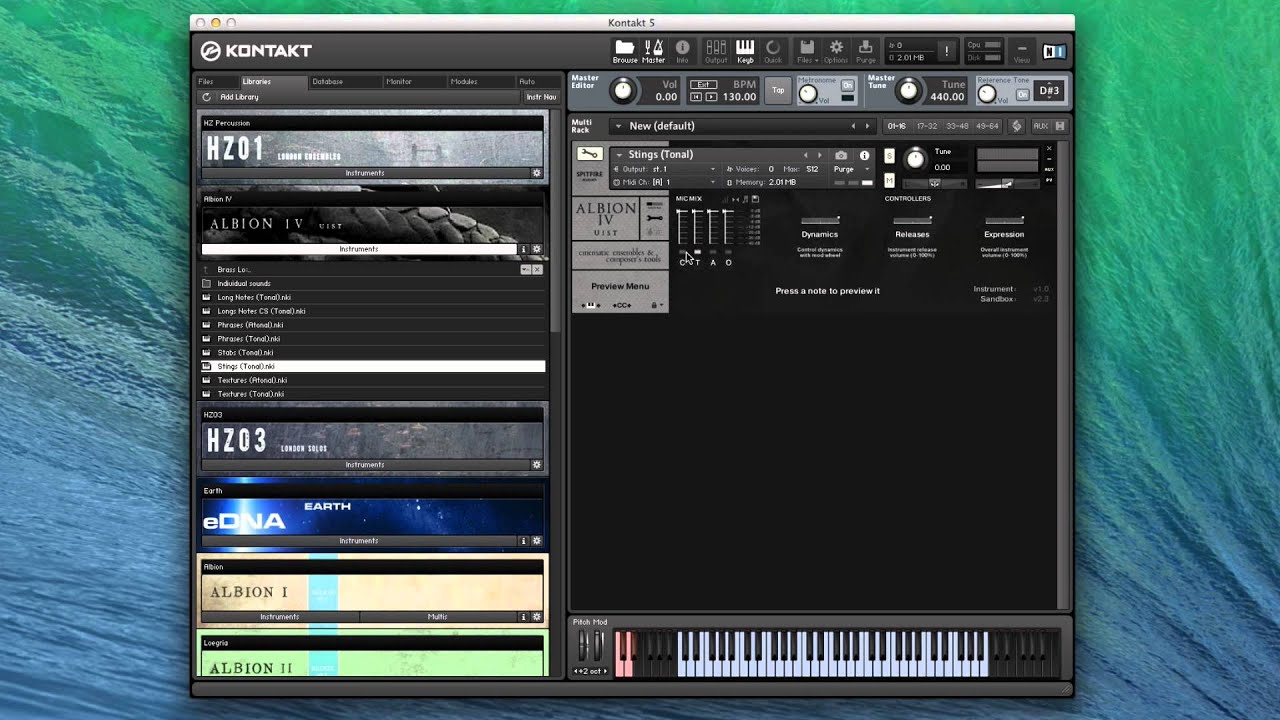The image size is (1280, 720).
Task: Open the Output mixer section
Action: pos(716,51)
